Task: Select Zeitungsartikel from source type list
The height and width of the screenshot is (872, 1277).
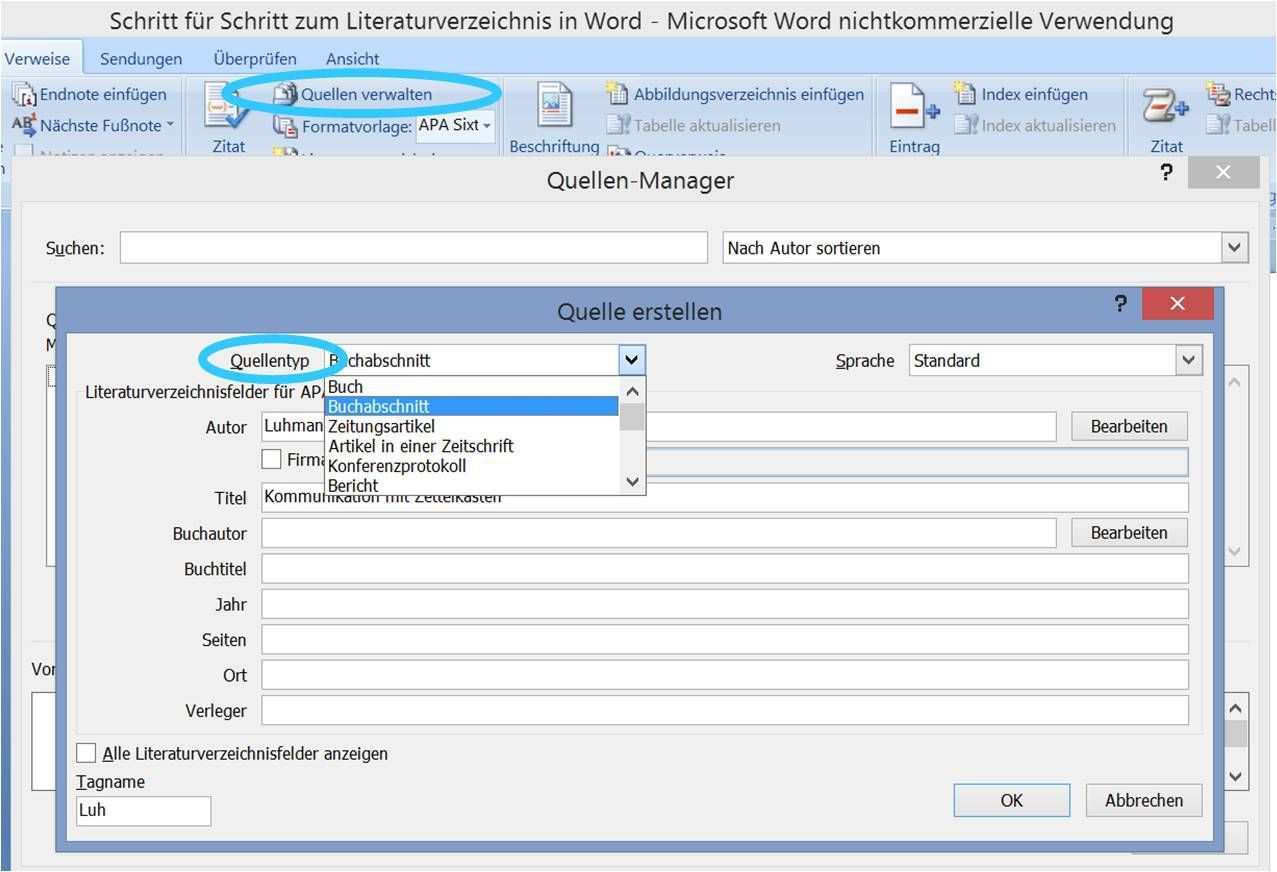Action: pos(382,426)
